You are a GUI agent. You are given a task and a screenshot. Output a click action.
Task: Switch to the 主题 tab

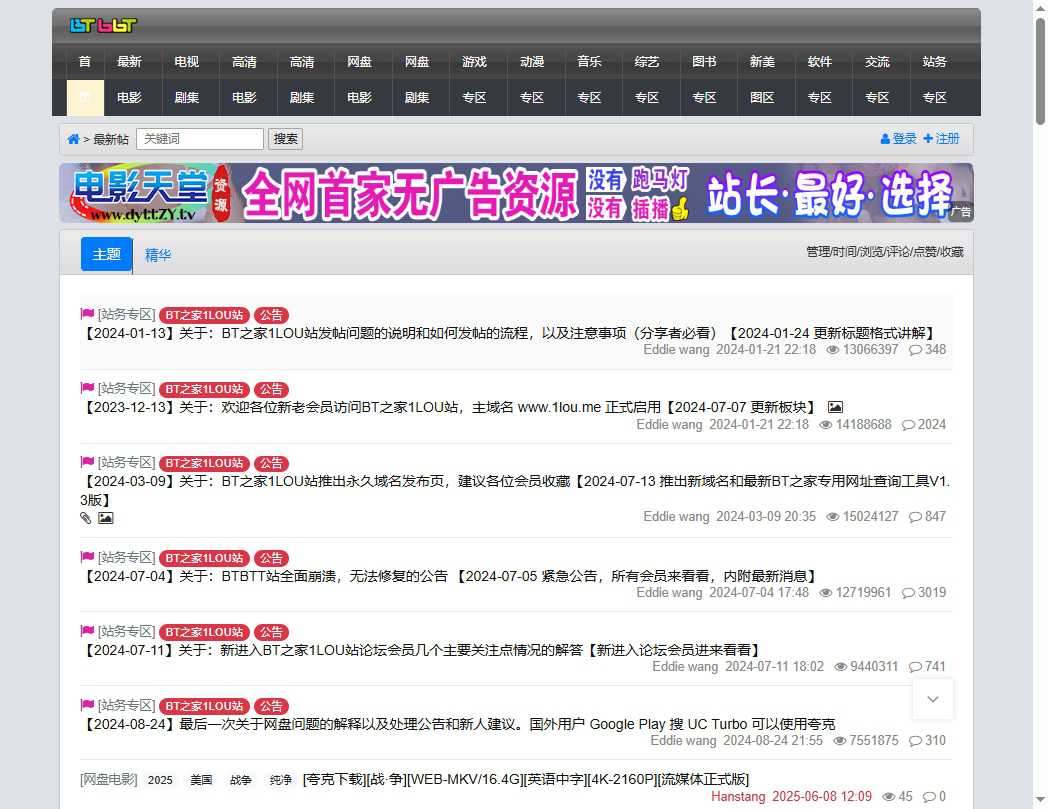106,255
